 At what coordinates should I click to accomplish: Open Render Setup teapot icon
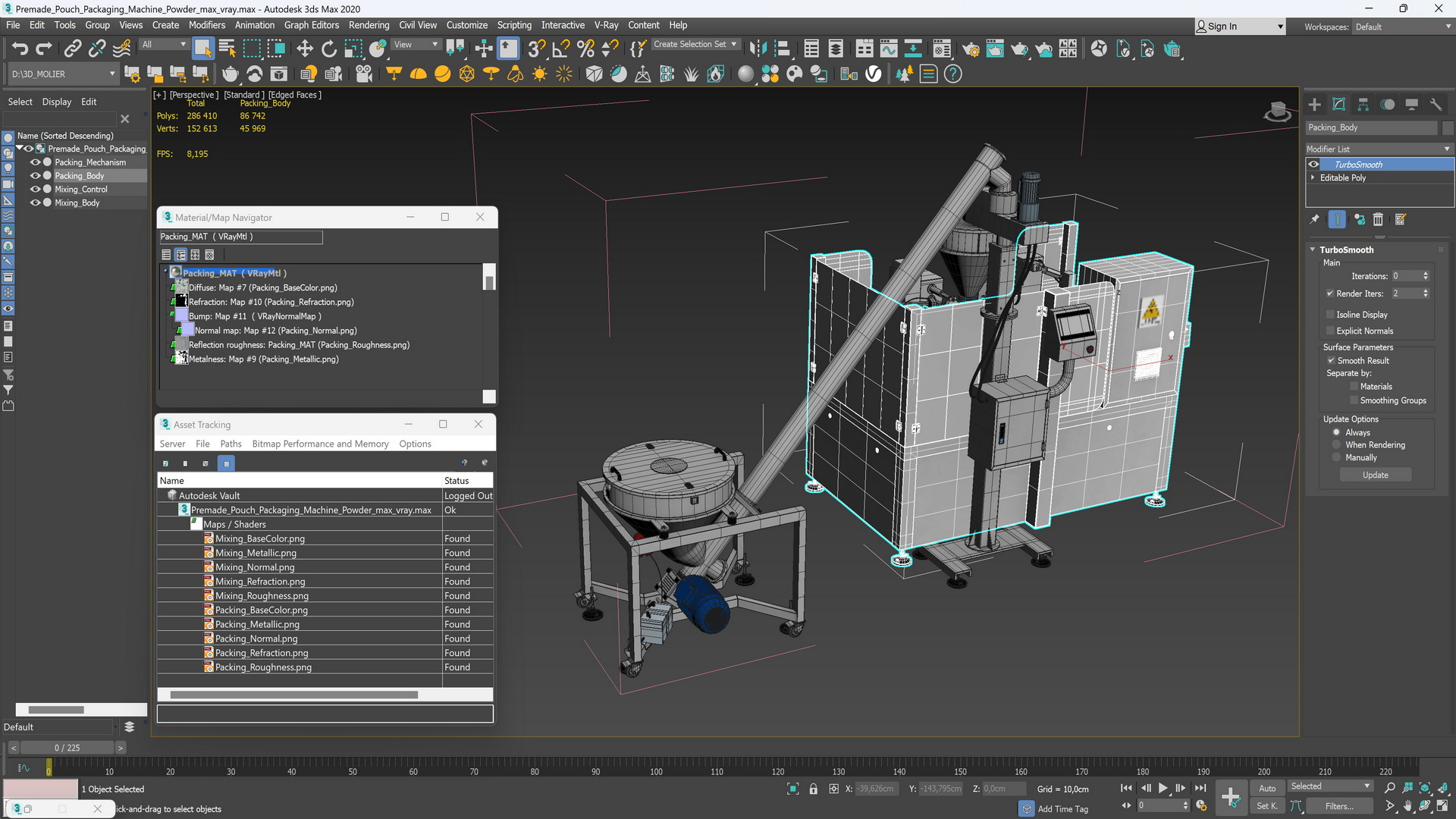point(971,49)
